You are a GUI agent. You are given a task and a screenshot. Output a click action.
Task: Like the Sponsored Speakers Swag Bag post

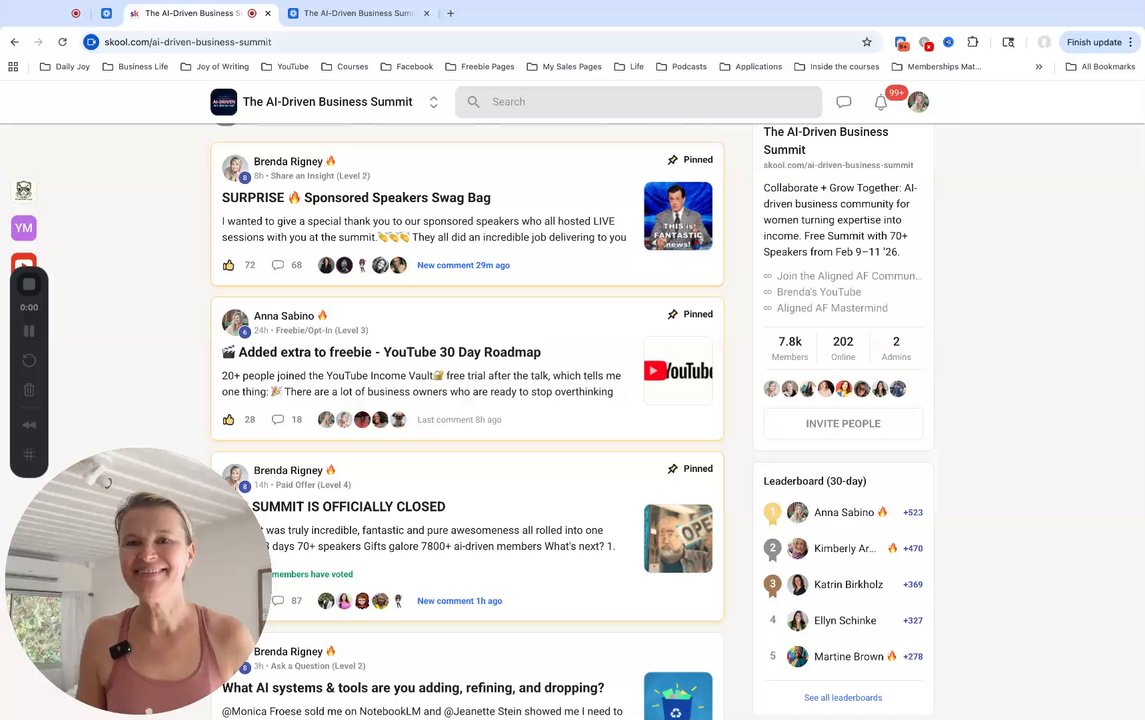tap(229, 265)
